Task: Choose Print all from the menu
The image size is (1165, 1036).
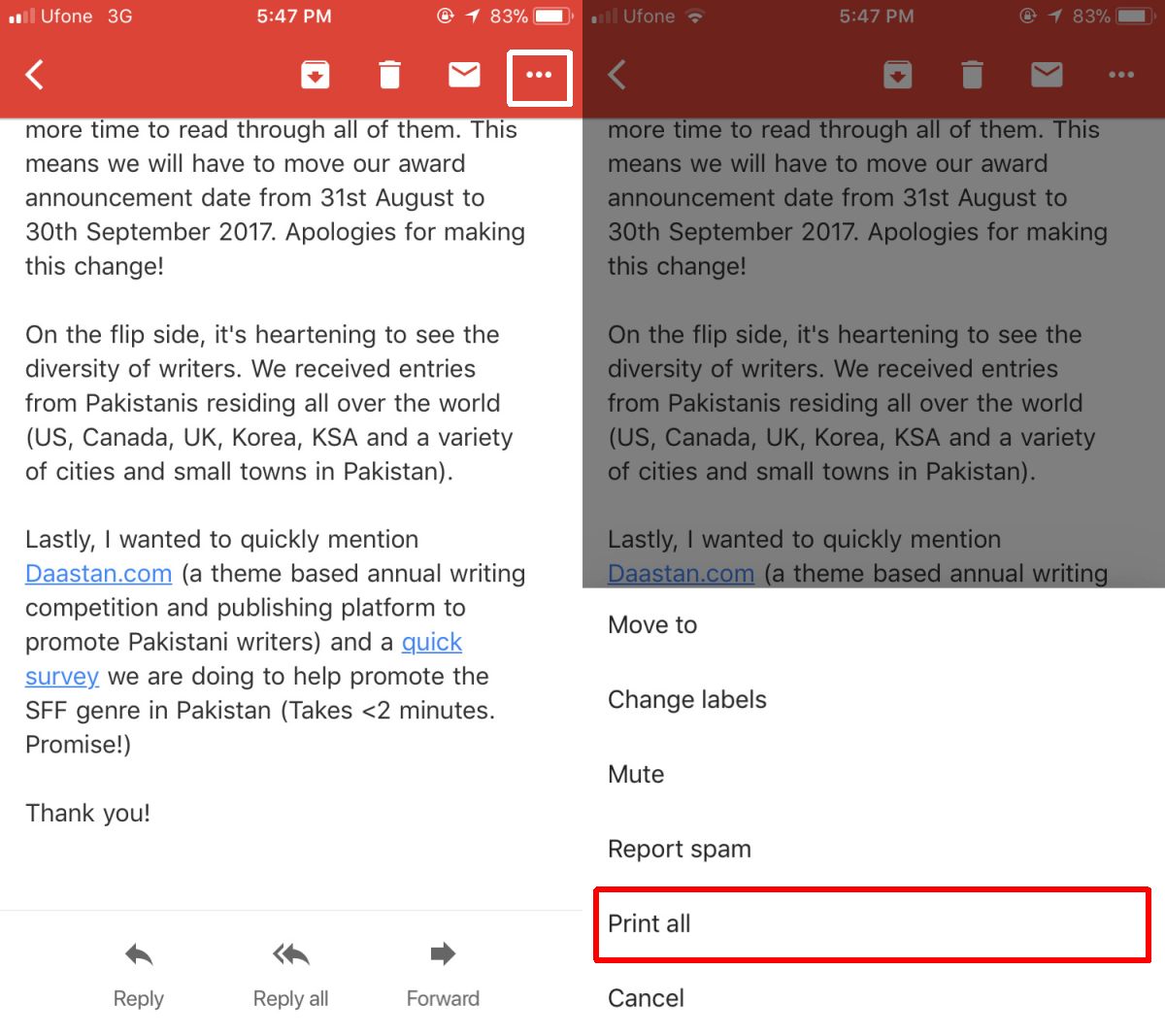Action: pyautogui.click(x=649, y=923)
